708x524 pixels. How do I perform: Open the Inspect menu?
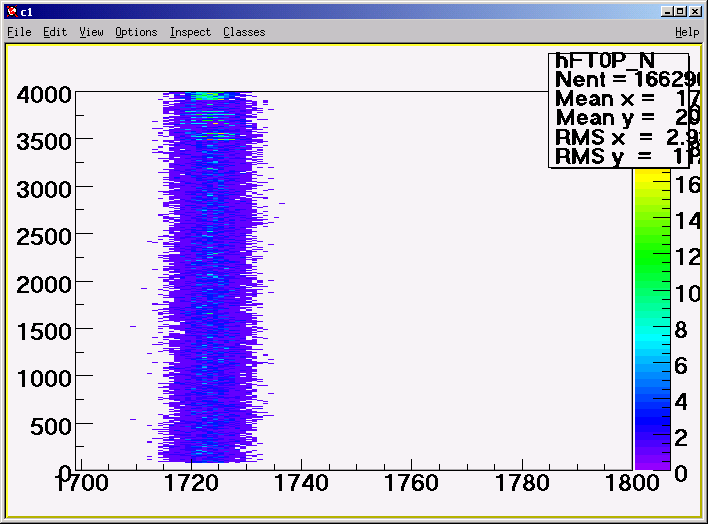pos(190,32)
